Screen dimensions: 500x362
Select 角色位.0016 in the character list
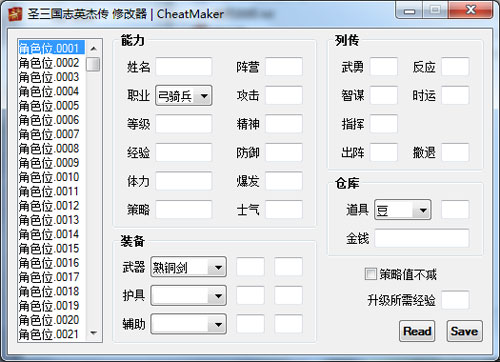tap(52, 263)
